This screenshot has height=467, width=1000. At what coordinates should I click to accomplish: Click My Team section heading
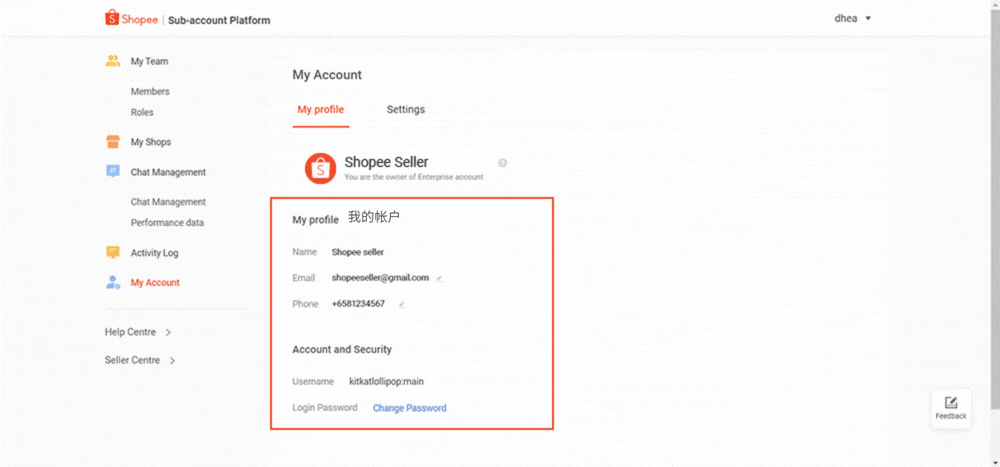pos(149,61)
